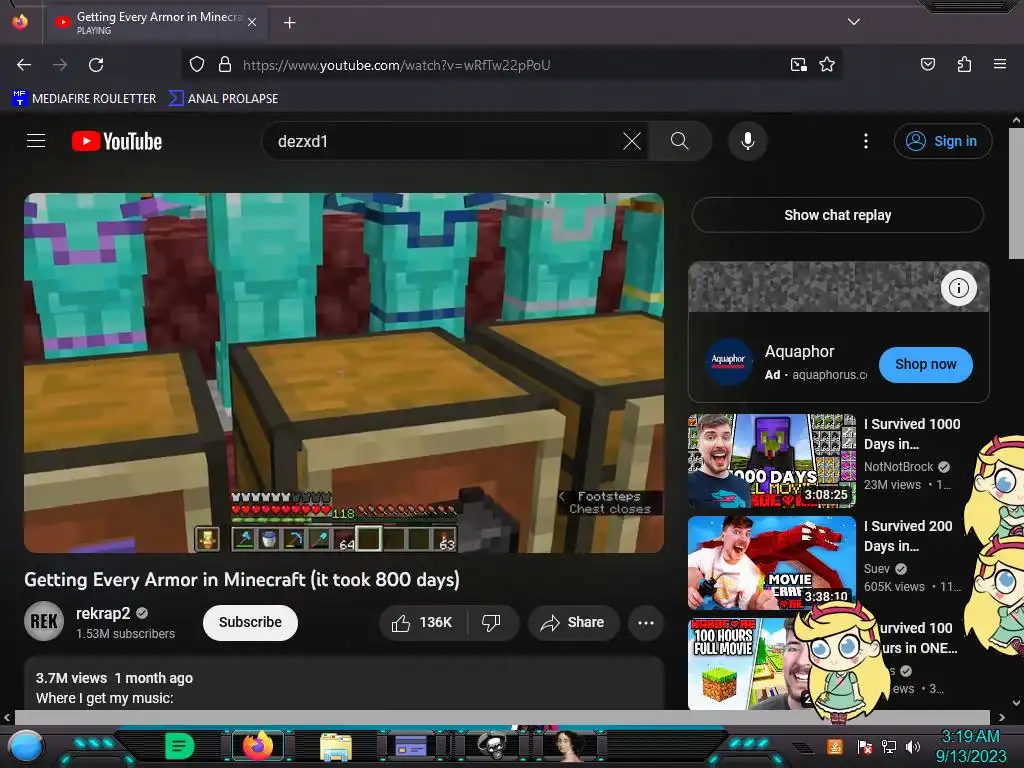The width and height of the screenshot is (1024, 768).
Task: Open the second bookmarks toolbar item
Action: tap(223, 99)
